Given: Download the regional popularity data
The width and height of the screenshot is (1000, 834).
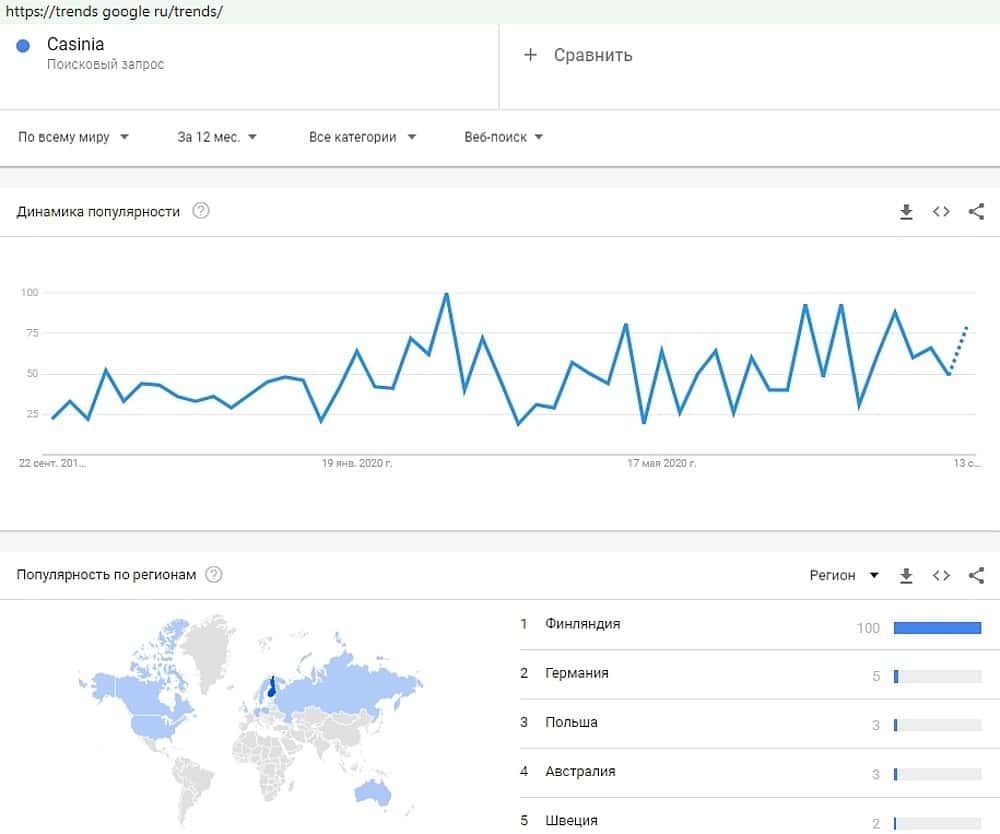Looking at the screenshot, I should (906, 575).
